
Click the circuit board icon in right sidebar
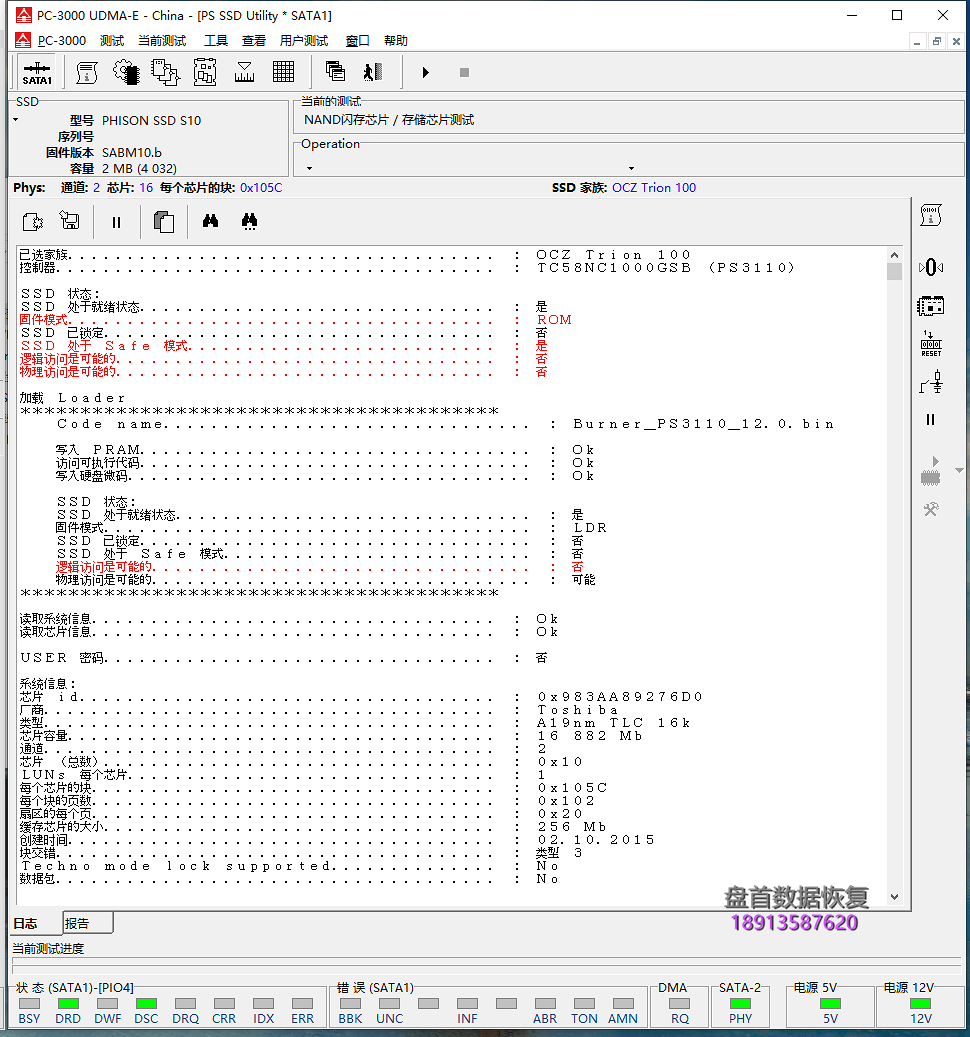[x=930, y=306]
